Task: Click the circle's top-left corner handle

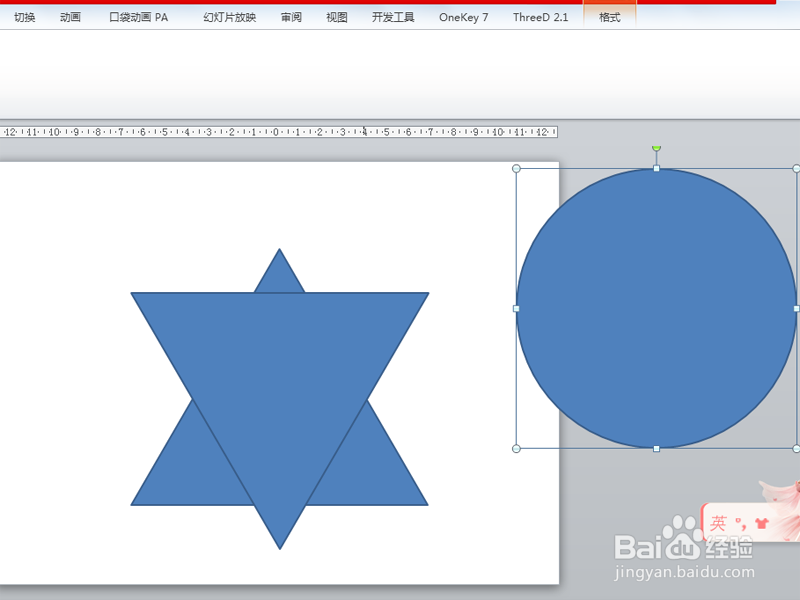Action: tap(516, 168)
